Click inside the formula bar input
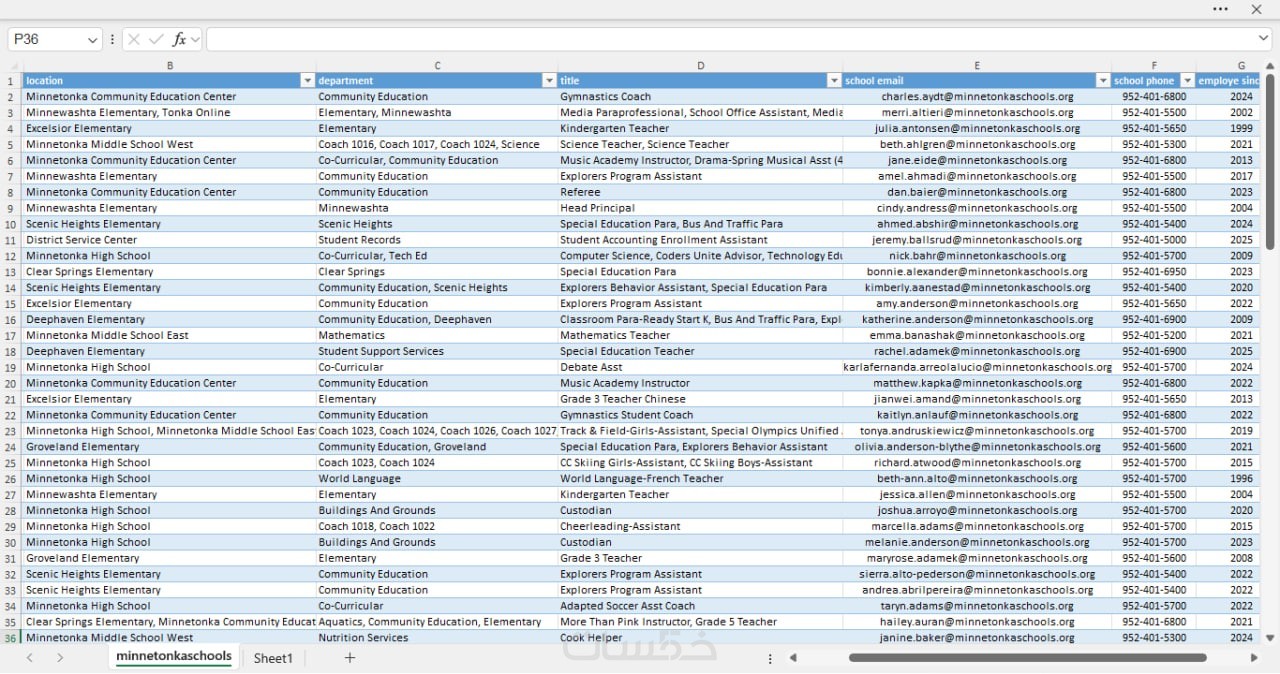The width and height of the screenshot is (1280, 674). (729, 39)
